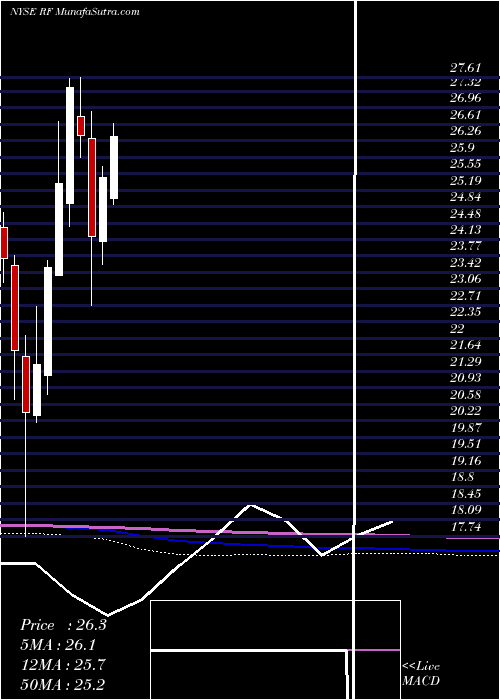
Task: Click the 25.9 price axis label
Action: point(462,148)
